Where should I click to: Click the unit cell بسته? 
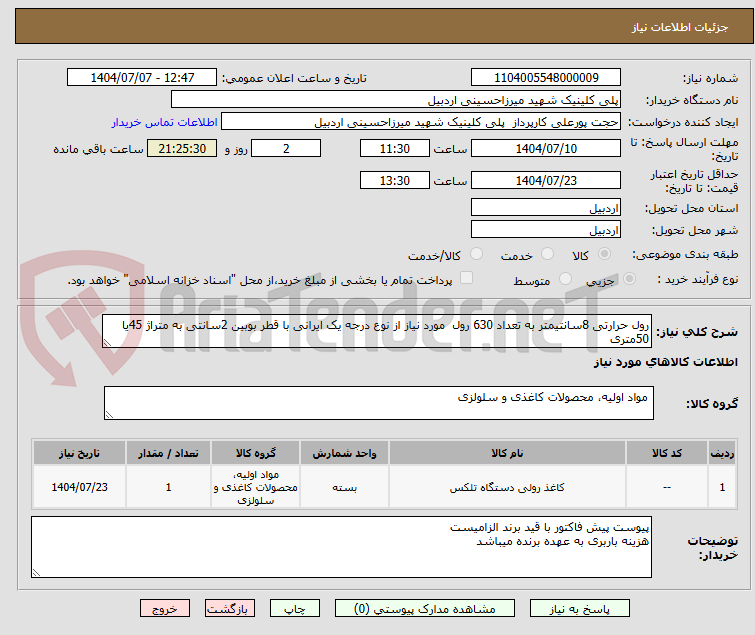(344, 487)
